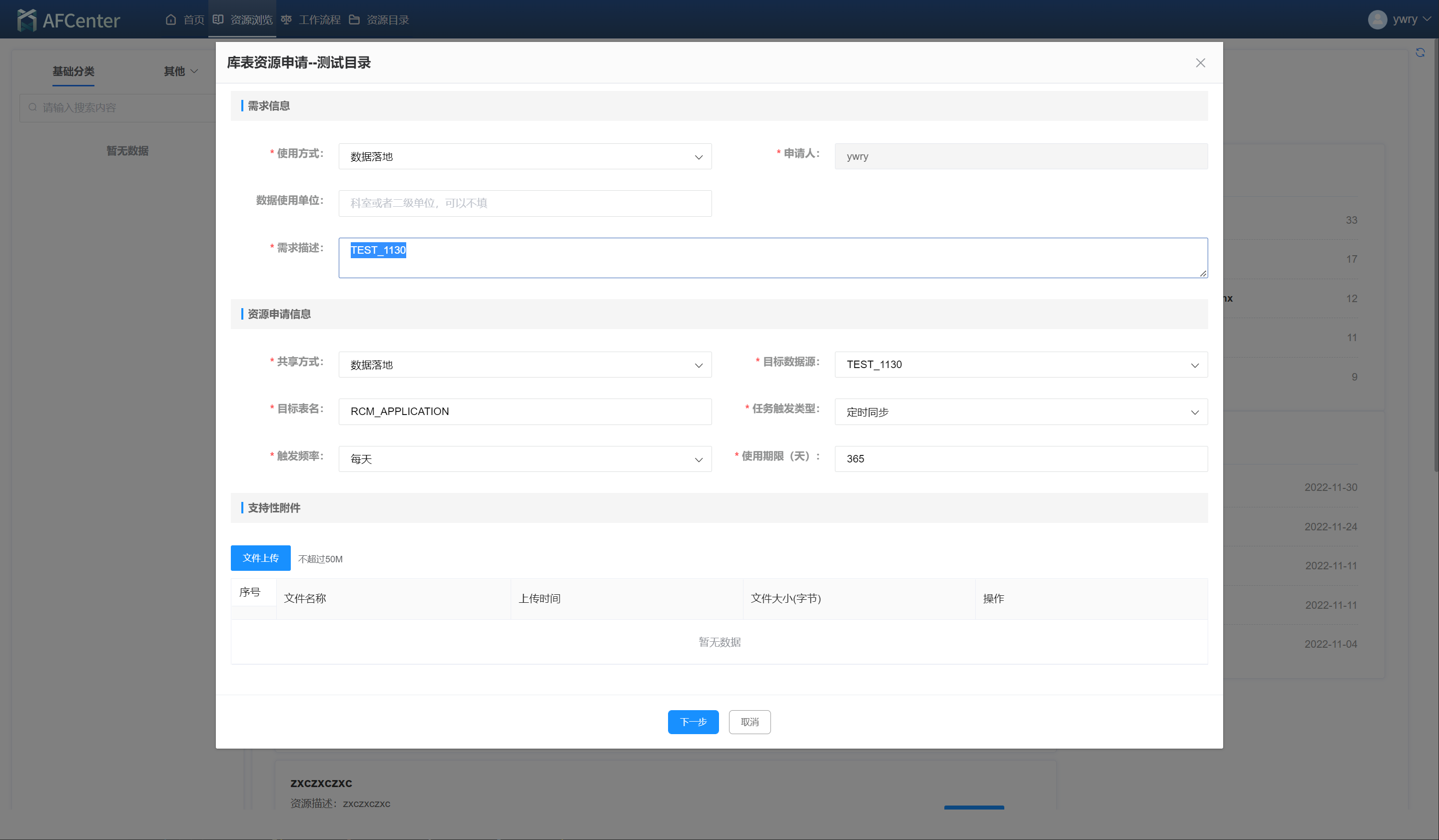Click the 操作 column header

tap(1091, 599)
